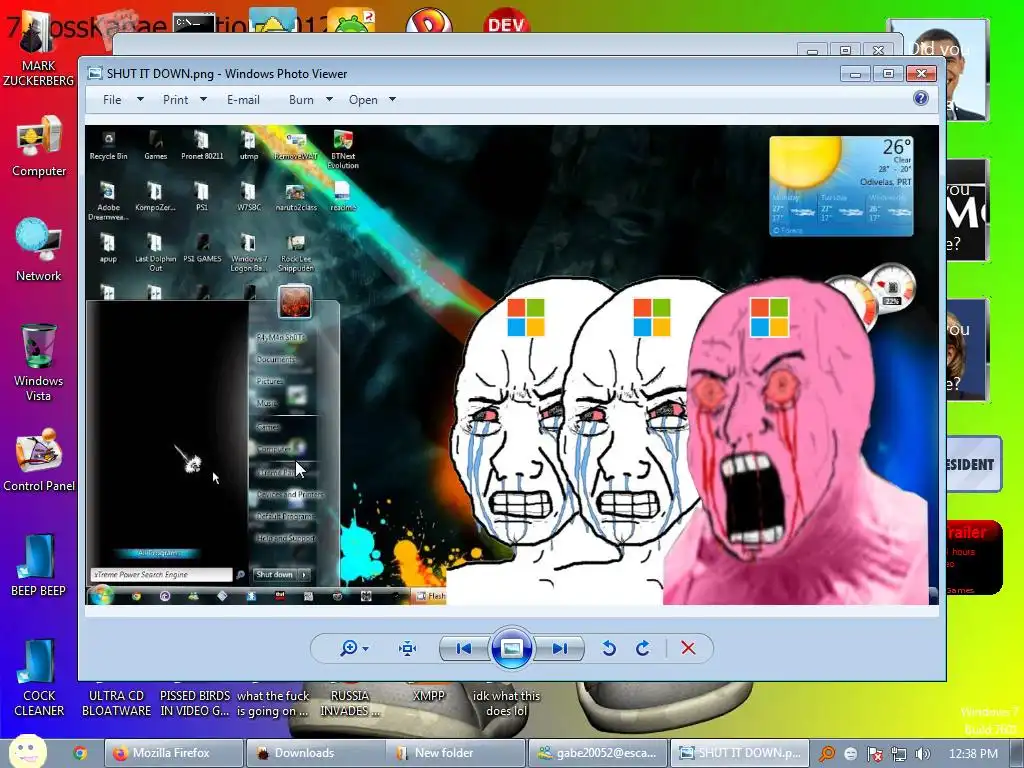Select the red DEV desktop icon
This screenshot has height=768, width=1024.
pyautogui.click(x=506, y=21)
